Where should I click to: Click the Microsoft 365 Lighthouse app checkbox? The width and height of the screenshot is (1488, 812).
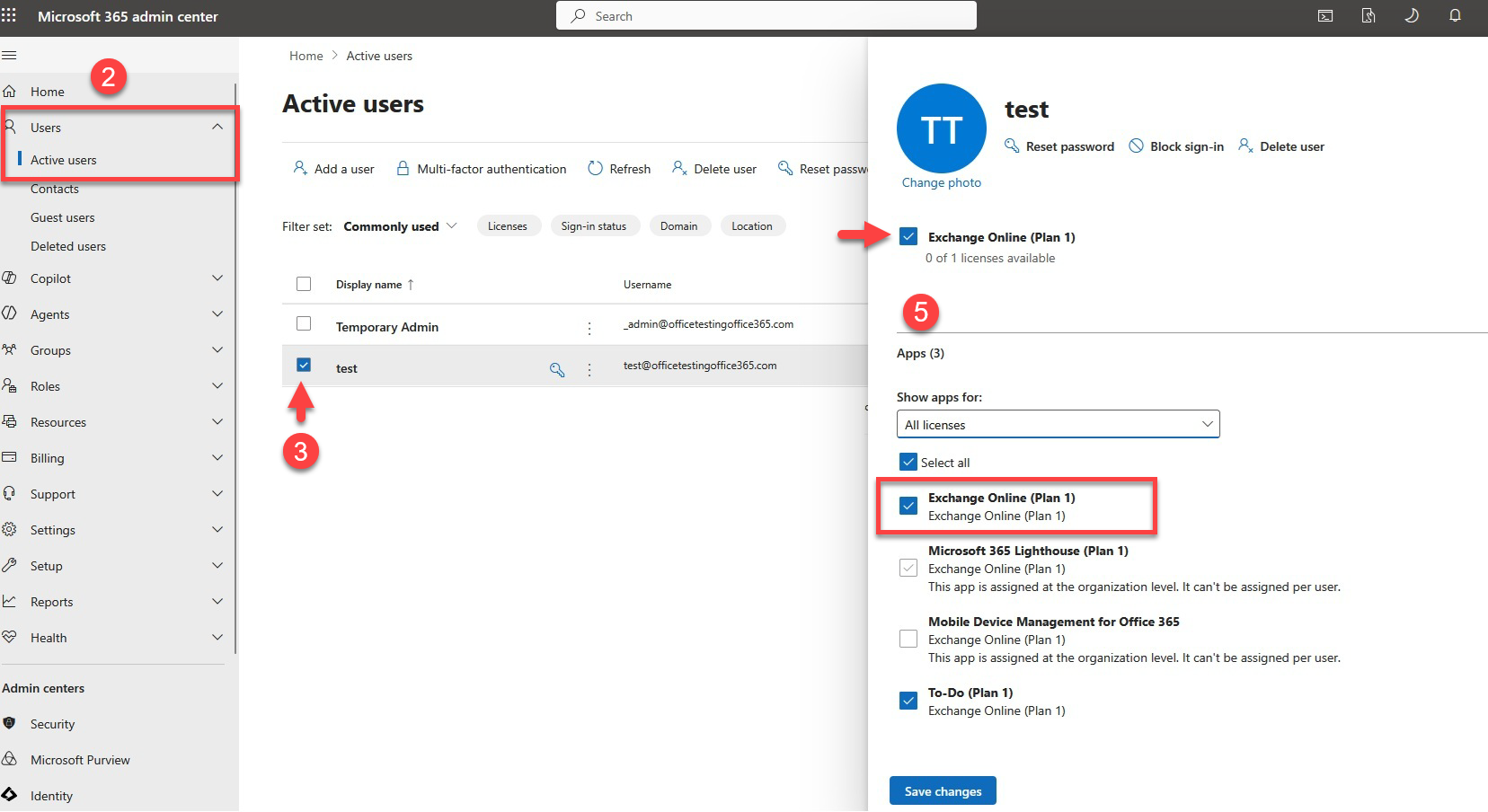click(908, 568)
